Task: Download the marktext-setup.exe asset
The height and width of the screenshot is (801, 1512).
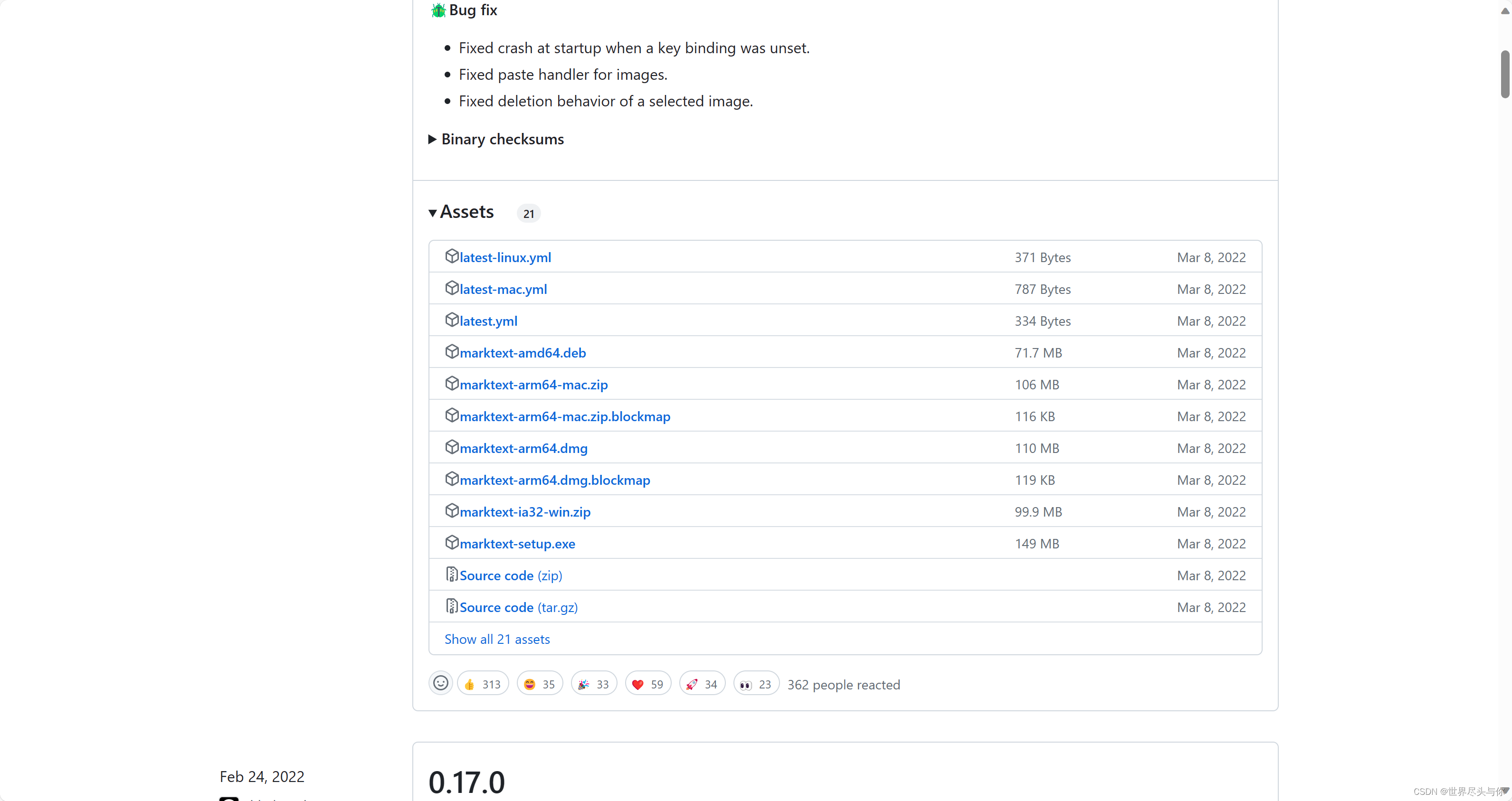Action: pyautogui.click(x=517, y=543)
